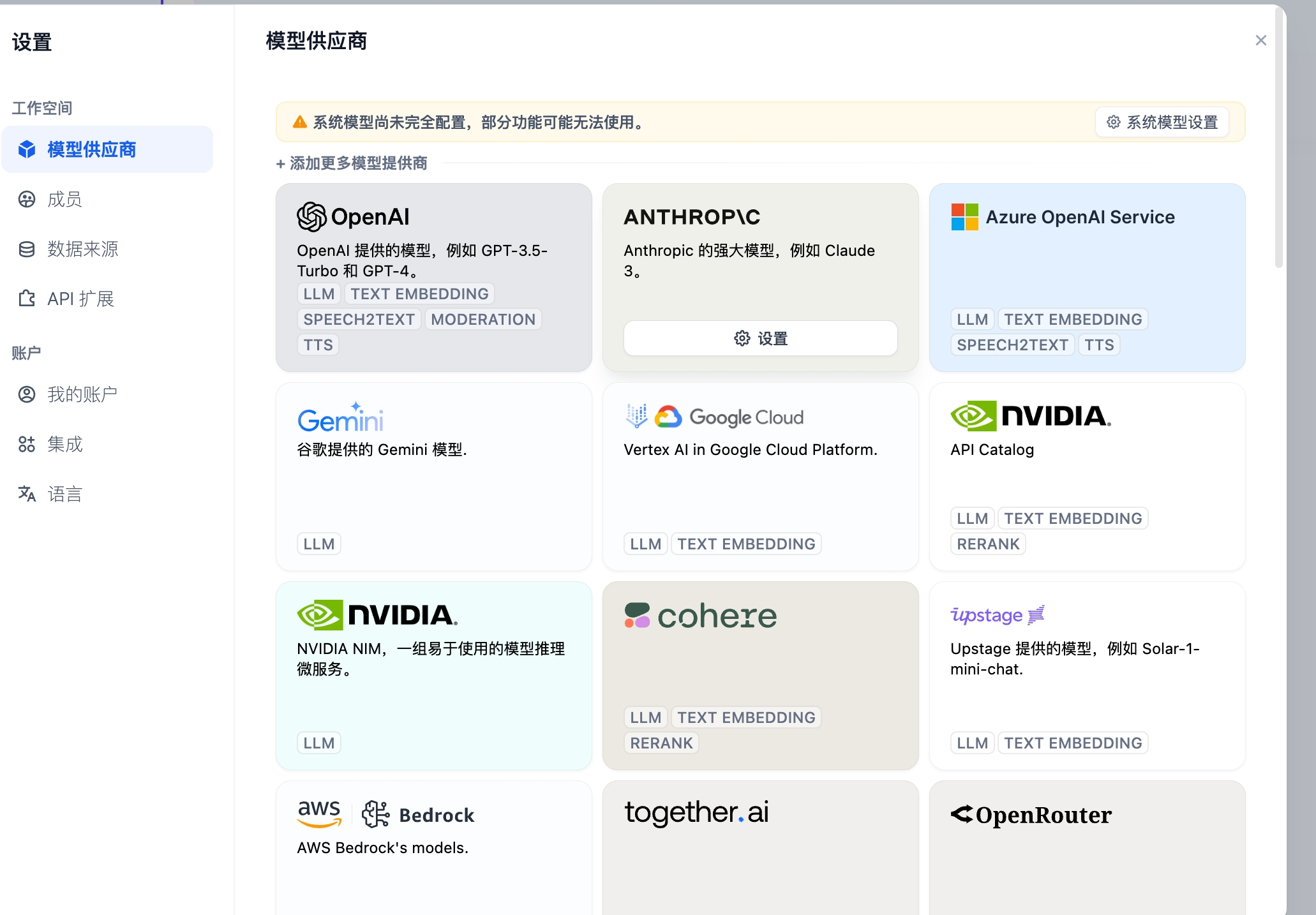Click Upstage's TEXT EMBEDDING tag
Viewport: 1316px width, 915px height.
(x=1073, y=743)
